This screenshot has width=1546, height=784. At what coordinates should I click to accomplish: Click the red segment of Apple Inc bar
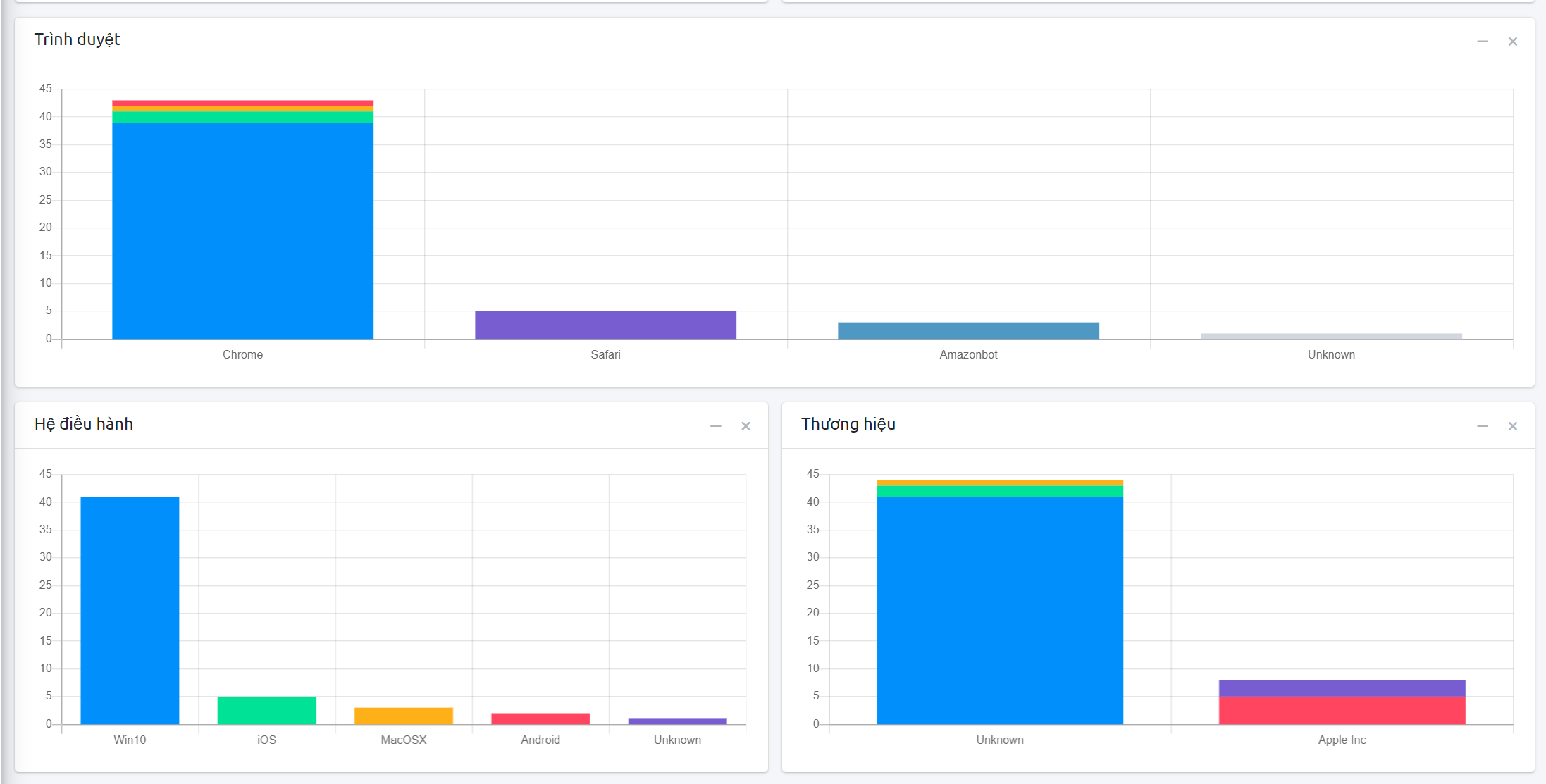(x=1342, y=710)
